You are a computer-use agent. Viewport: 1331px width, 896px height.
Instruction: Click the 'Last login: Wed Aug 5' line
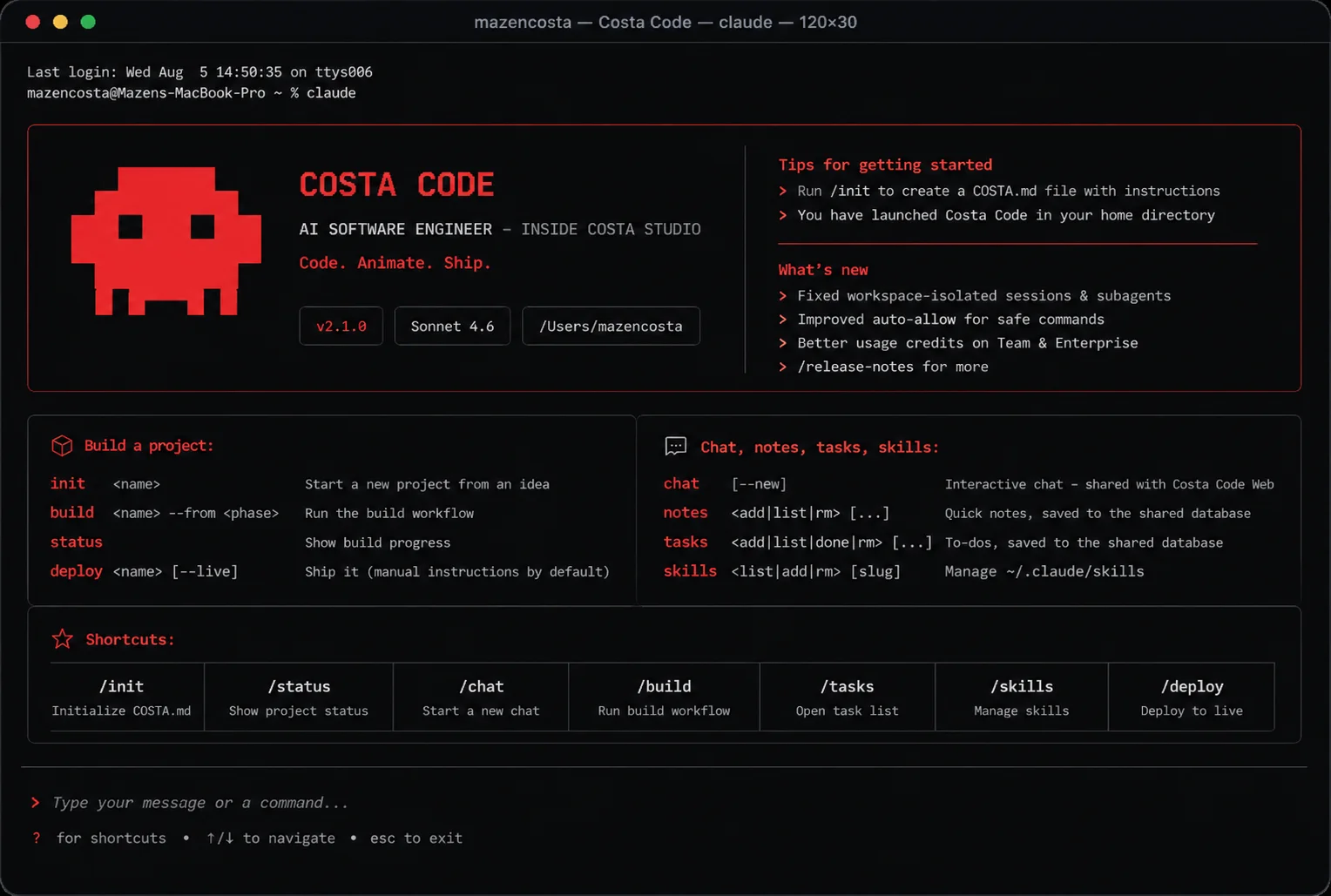coord(199,72)
